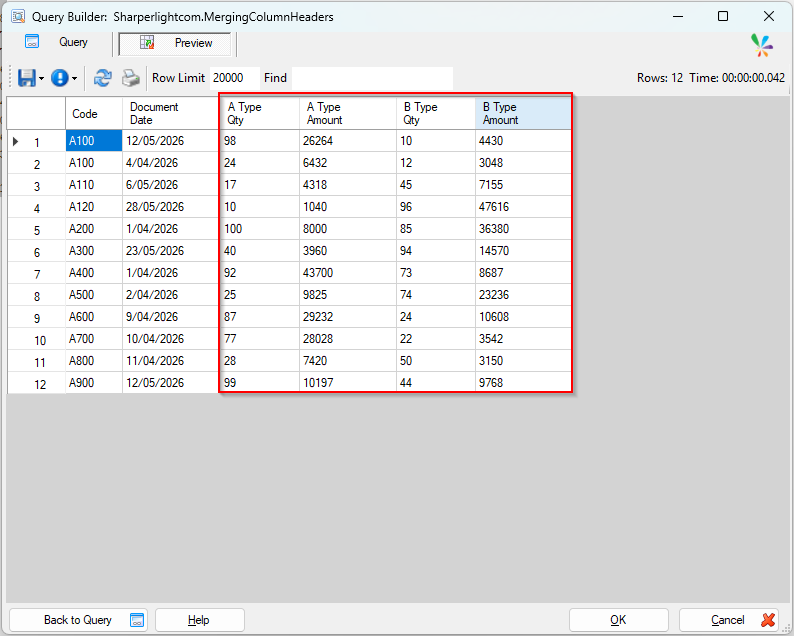Click the A Type Qty column header
Image resolution: width=794 pixels, height=636 pixels.
(x=259, y=113)
